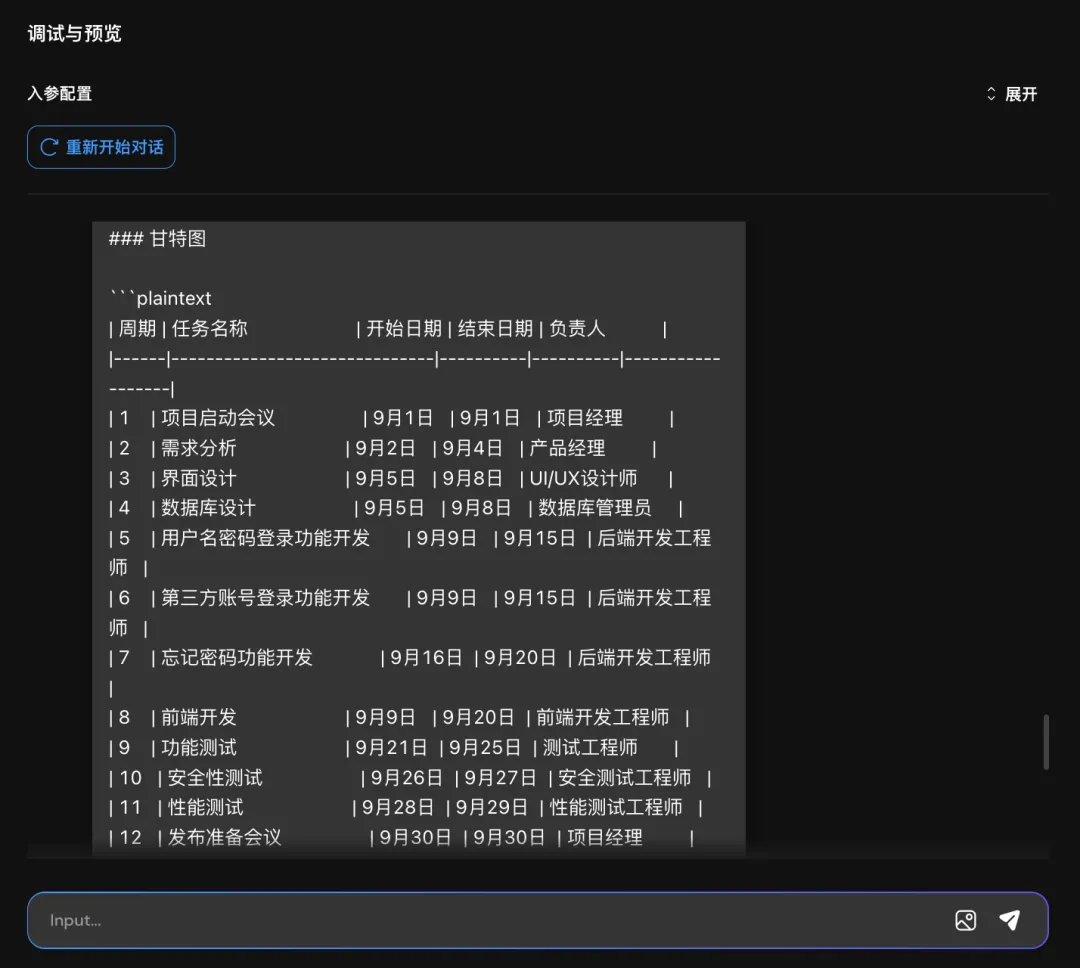
Task: Click the 9月21日 start date
Action: pos(391,748)
